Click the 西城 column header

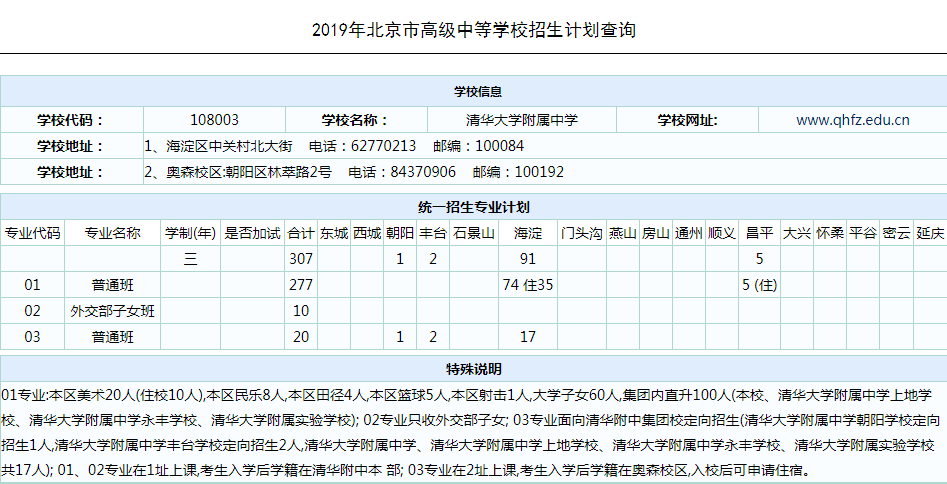[x=367, y=233]
